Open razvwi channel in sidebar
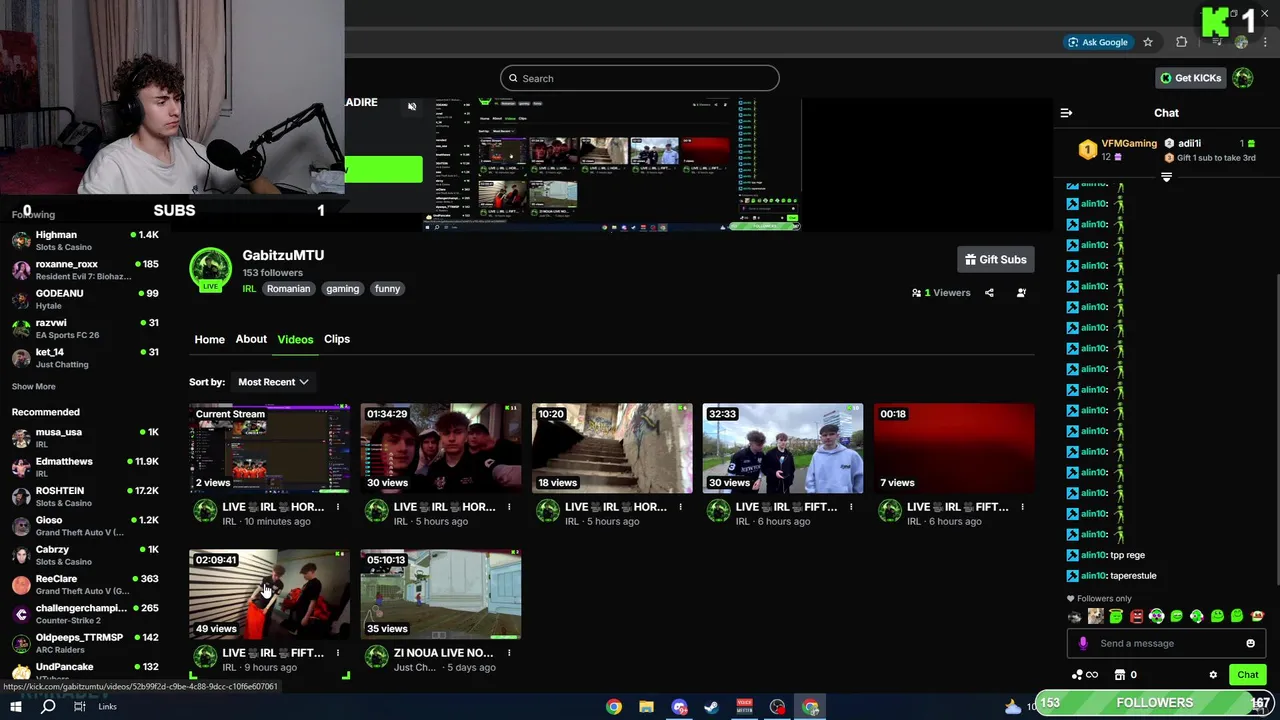Viewport: 1280px width, 720px height. pyautogui.click(x=85, y=329)
